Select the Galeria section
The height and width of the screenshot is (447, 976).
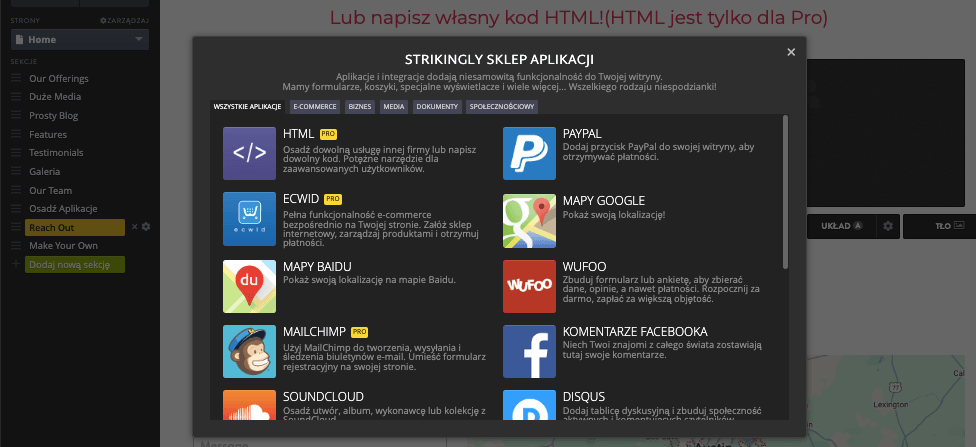click(45, 171)
